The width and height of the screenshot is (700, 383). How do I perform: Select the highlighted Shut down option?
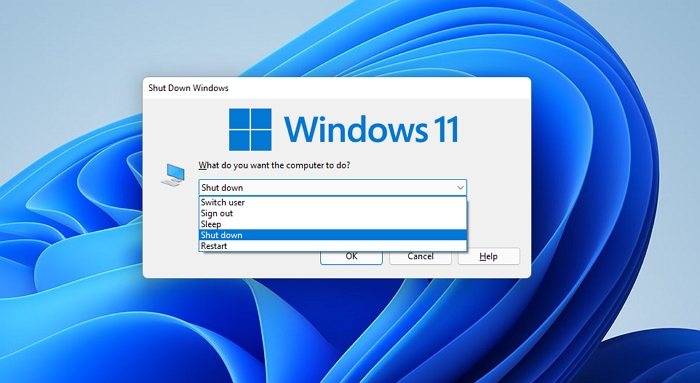click(x=333, y=235)
